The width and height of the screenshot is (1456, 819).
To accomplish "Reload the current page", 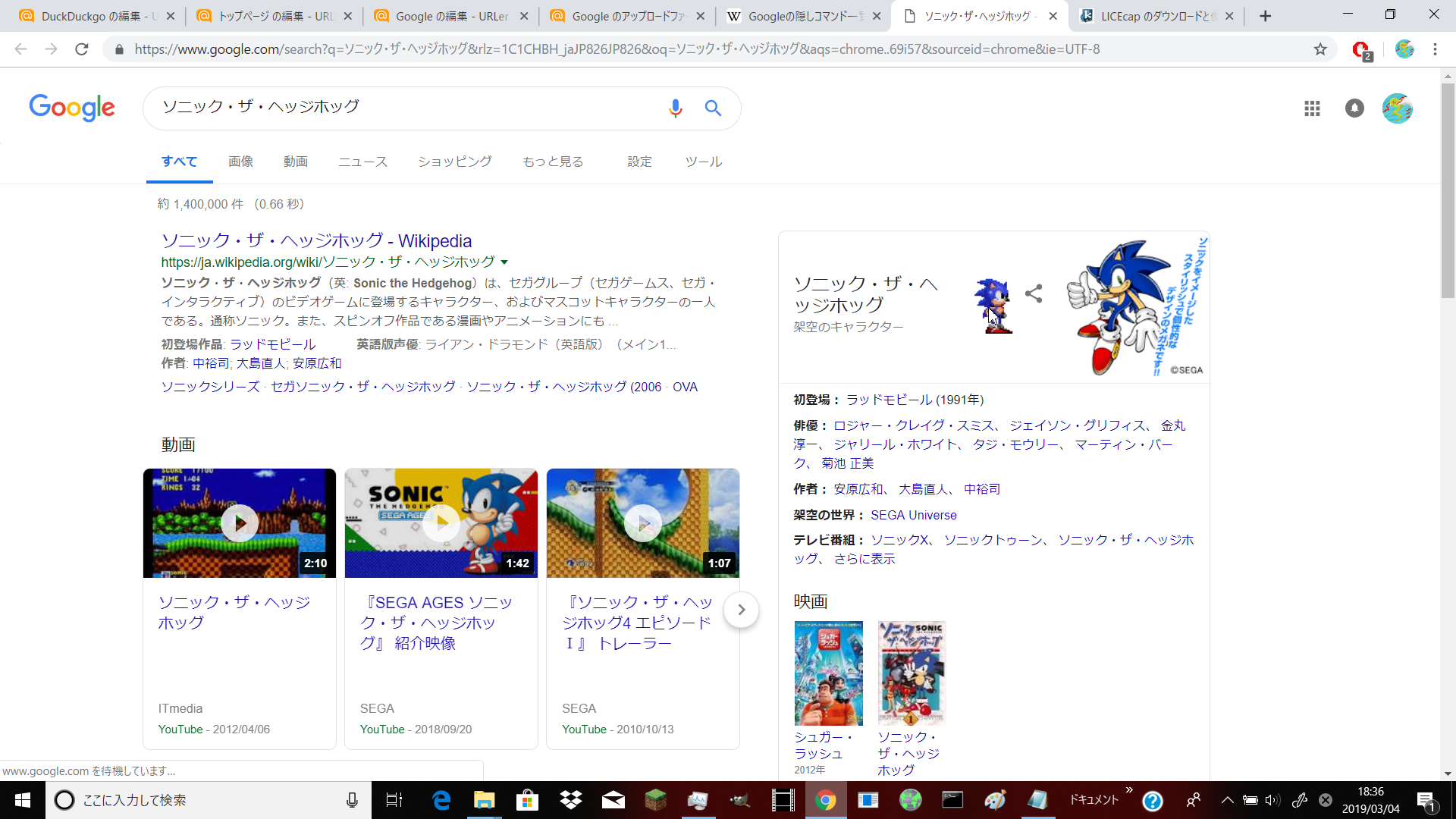I will coord(82,49).
